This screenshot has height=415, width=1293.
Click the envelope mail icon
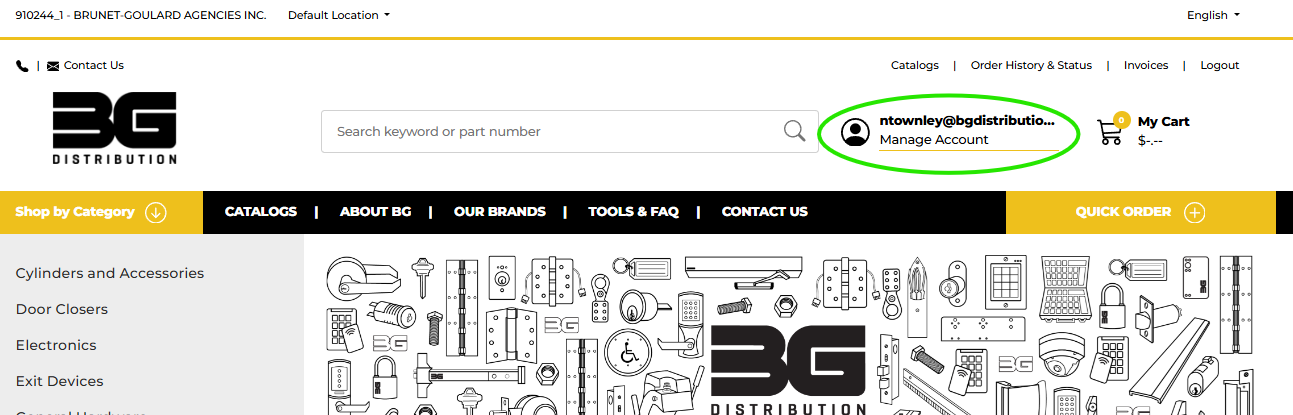[53, 66]
